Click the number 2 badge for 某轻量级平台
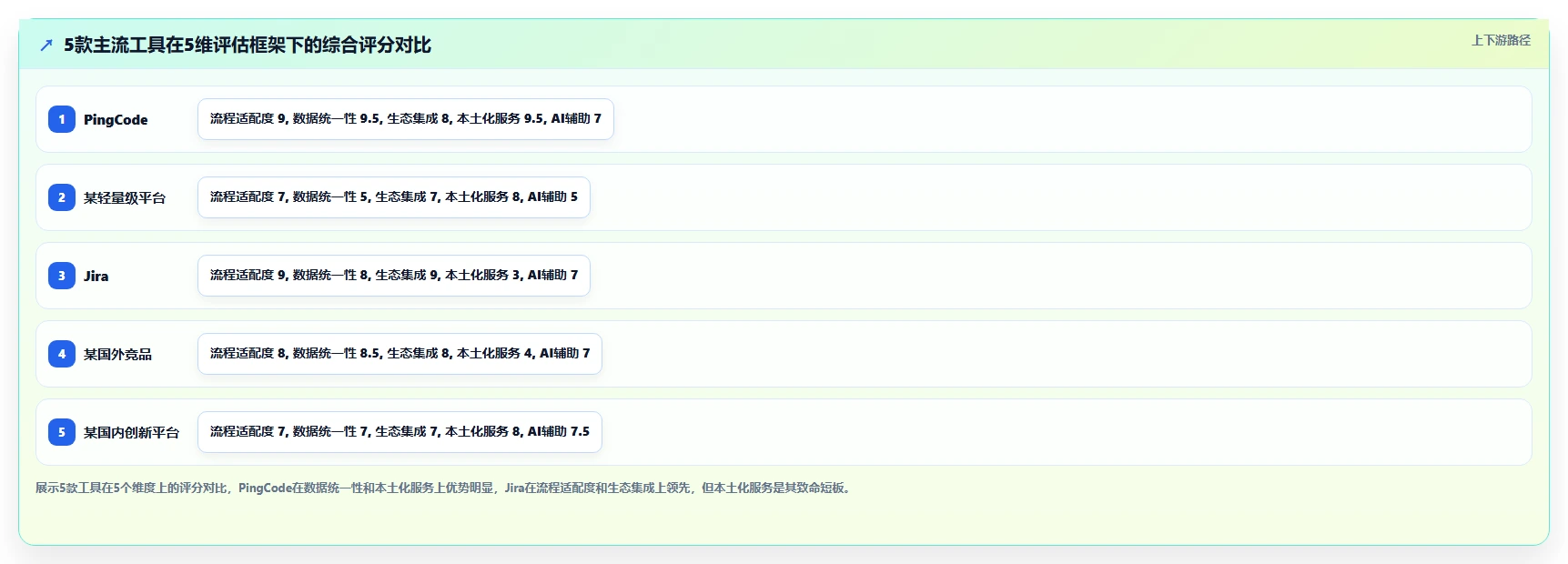Screen dimensions: 1568x564 [62, 197]
